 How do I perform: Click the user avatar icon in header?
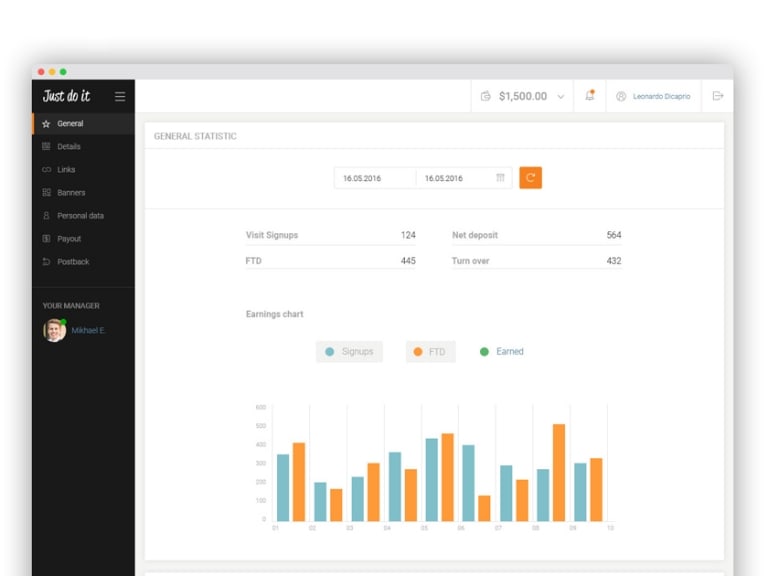tap(621, 96)
